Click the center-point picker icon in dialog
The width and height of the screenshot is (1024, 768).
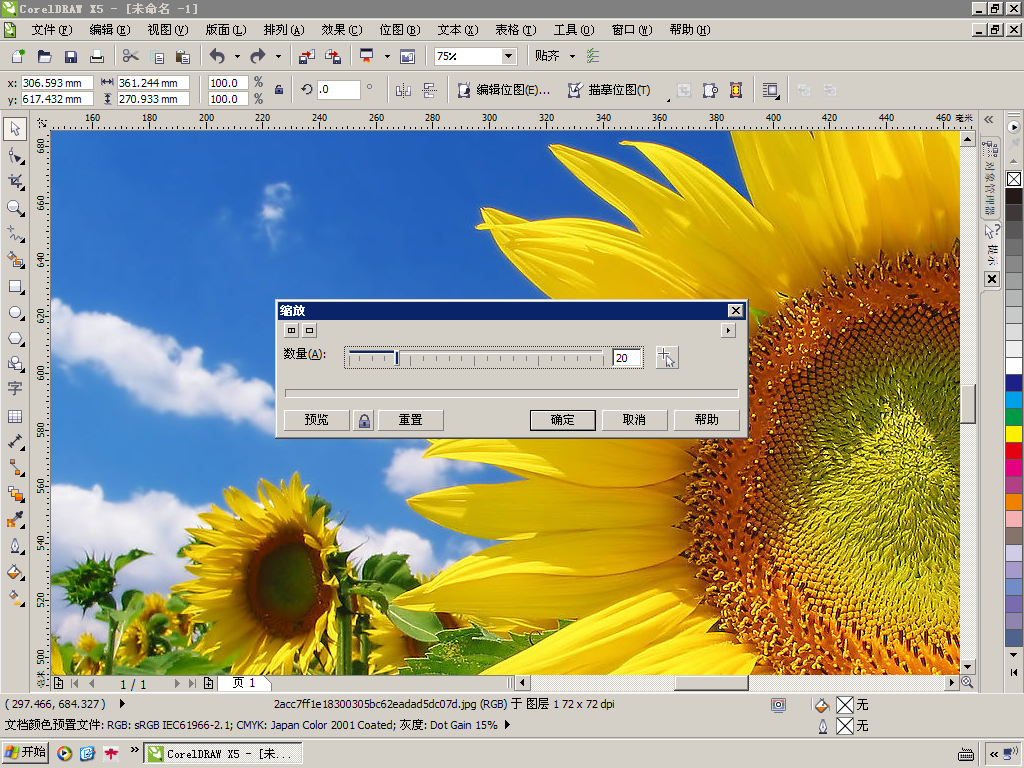(667, 358)
